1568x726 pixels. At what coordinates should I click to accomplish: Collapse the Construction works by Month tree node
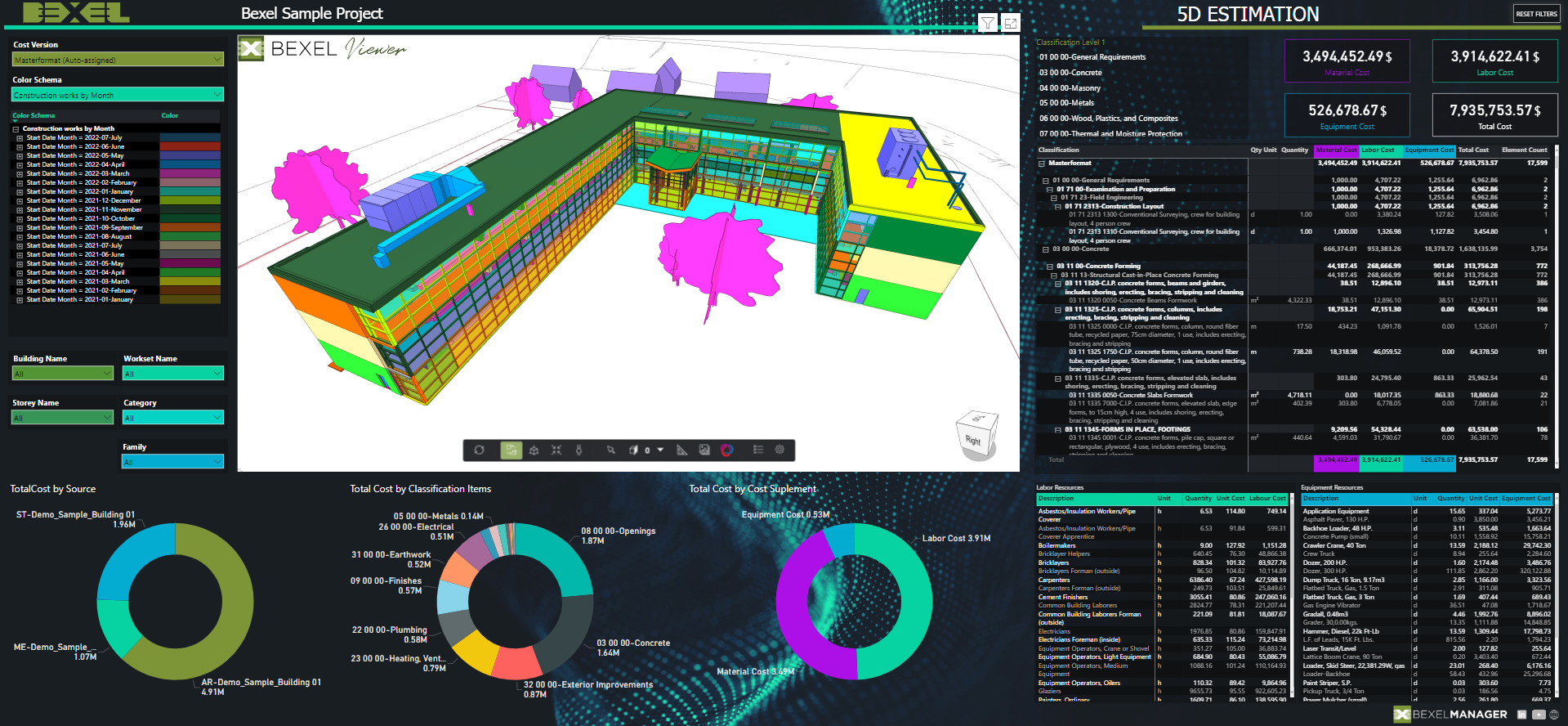pyautogui.click(x=16, y=129)
